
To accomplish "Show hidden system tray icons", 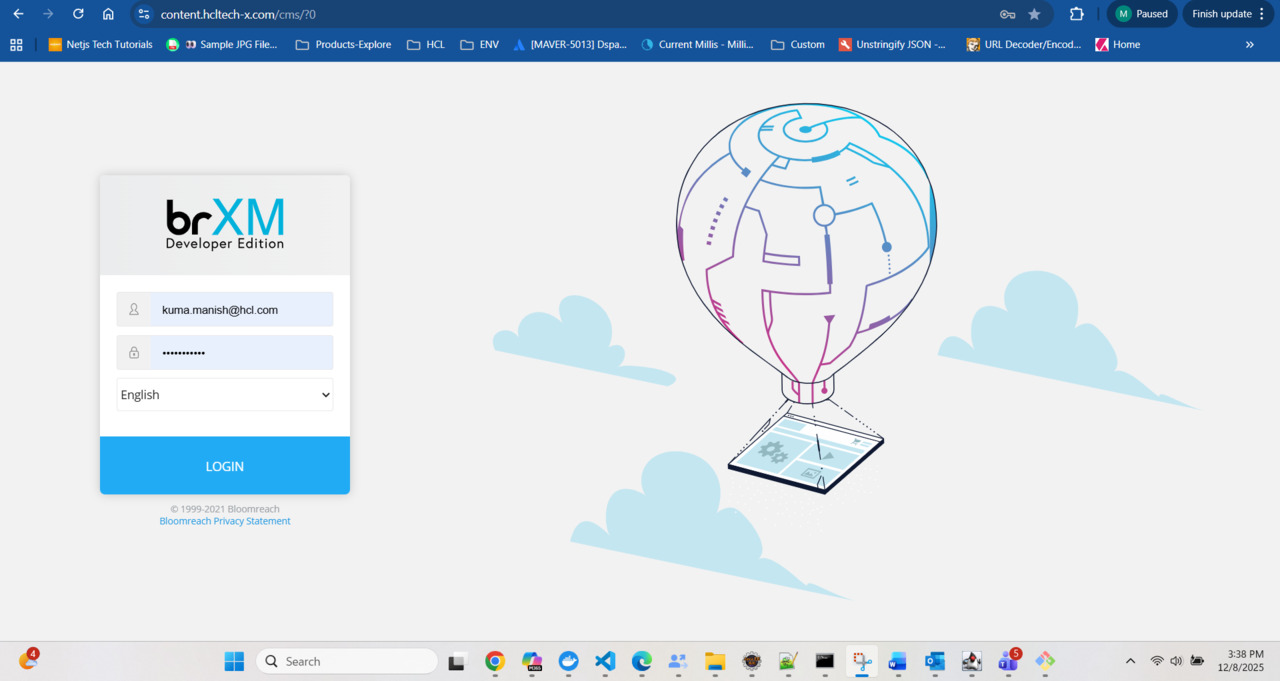I will (1131, 661).
